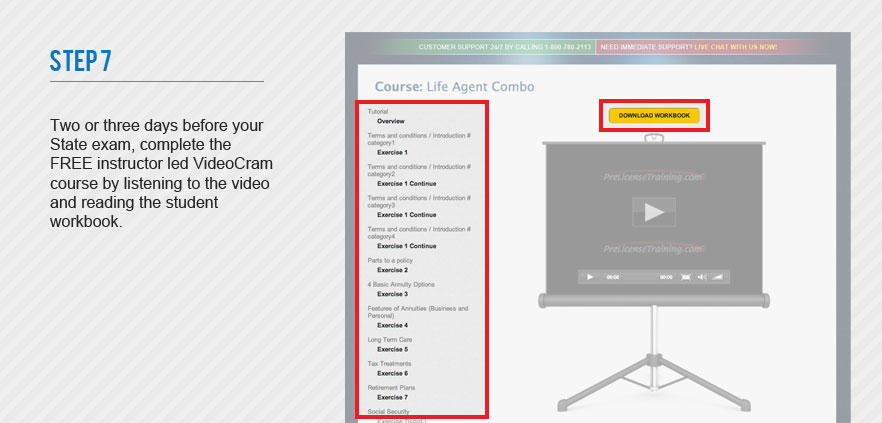Open Exercise 1 Continue under category3
The width and height of the screenshot is (882, 423).
[x=406, y=215]
